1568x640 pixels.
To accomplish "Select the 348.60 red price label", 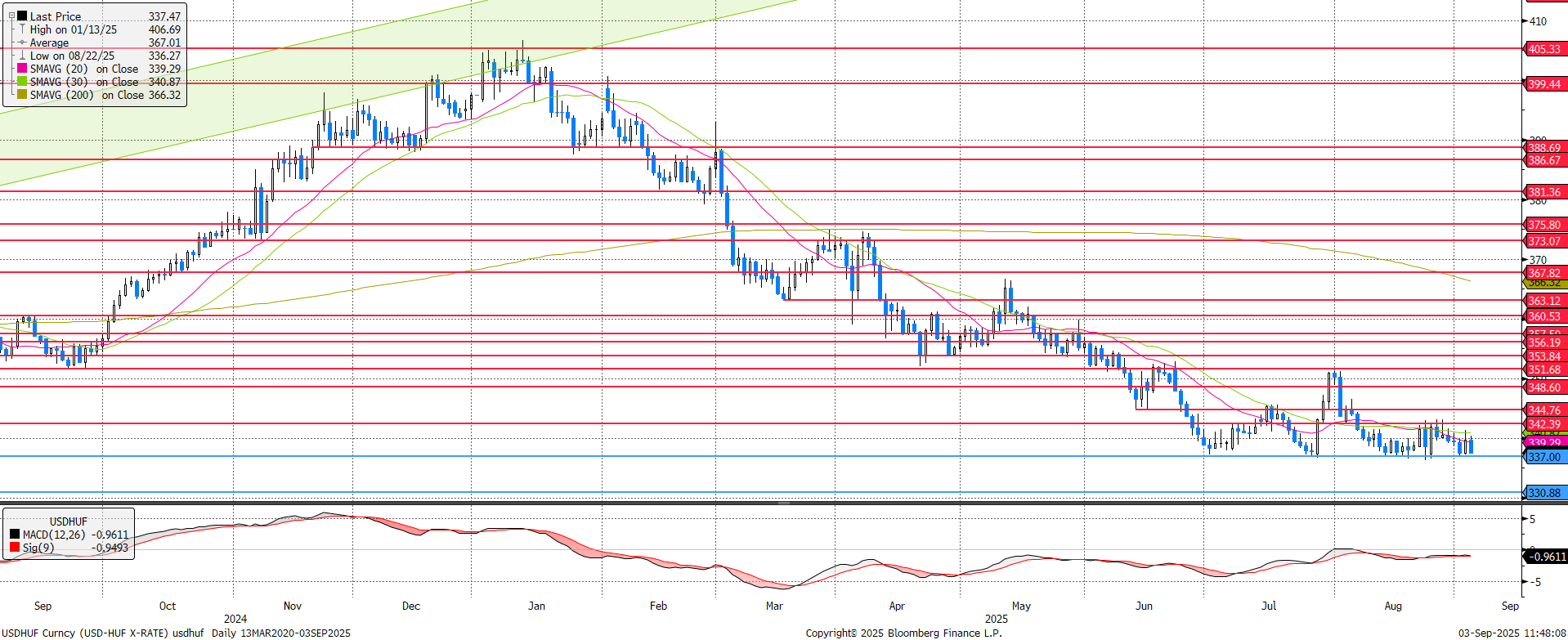I will (1544, 387).
